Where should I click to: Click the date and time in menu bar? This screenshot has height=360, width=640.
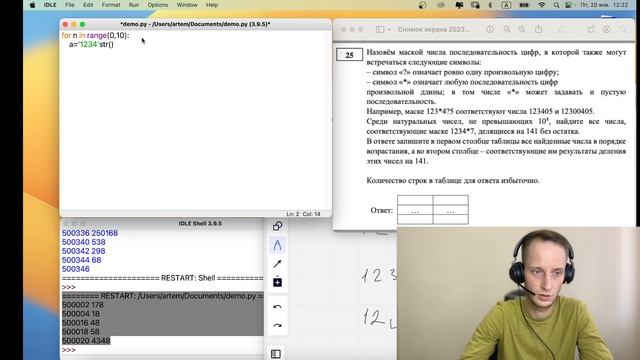pos(604,5)
